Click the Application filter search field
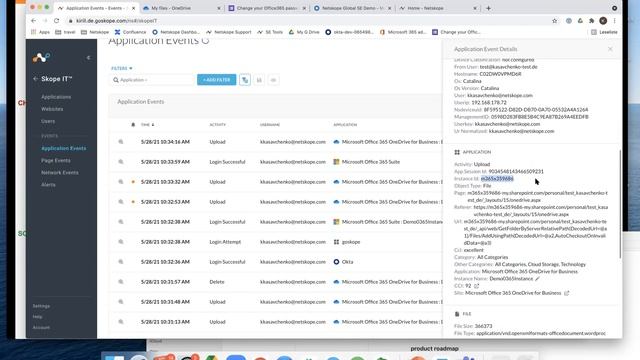640x360 pixels. [x=152, y=80]
